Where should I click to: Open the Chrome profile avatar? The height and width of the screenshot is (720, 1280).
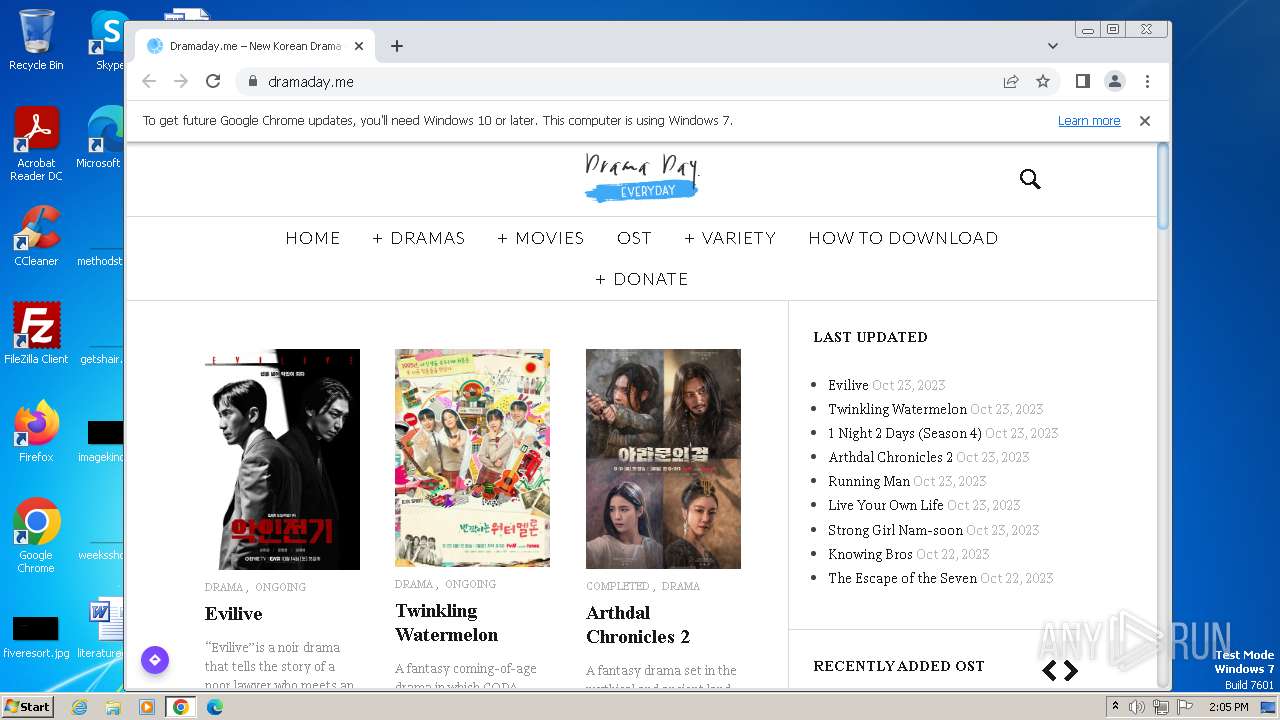[1115, 81]
